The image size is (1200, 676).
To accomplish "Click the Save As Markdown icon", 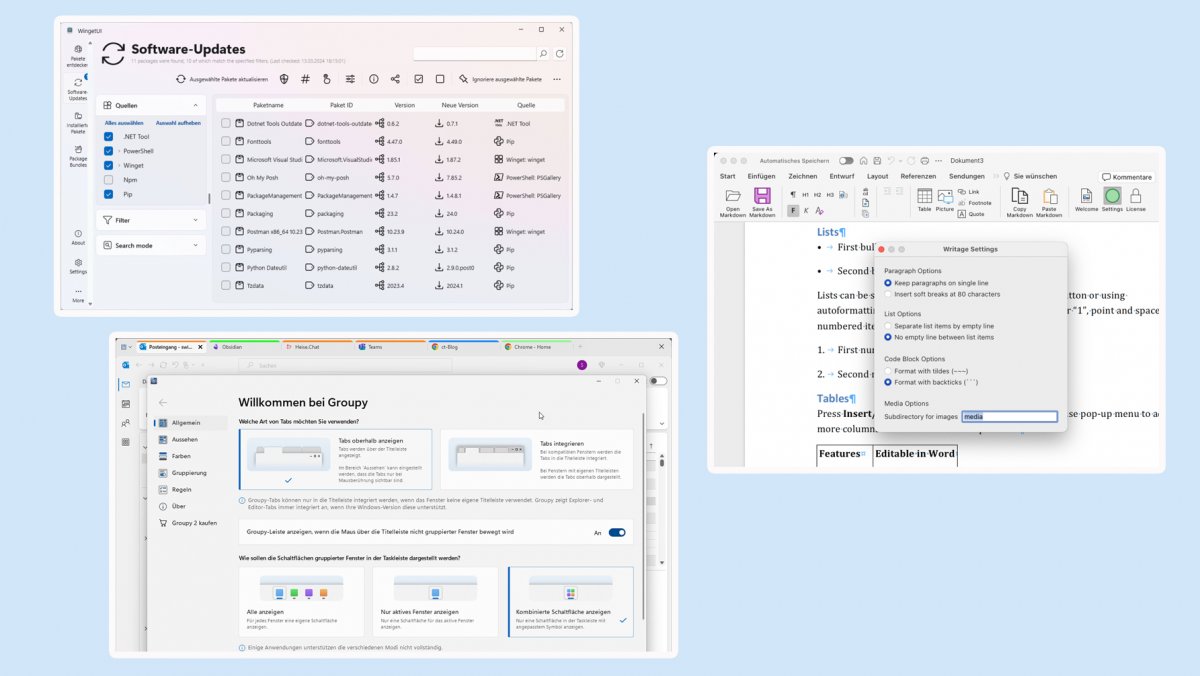I will pos(762,197).
